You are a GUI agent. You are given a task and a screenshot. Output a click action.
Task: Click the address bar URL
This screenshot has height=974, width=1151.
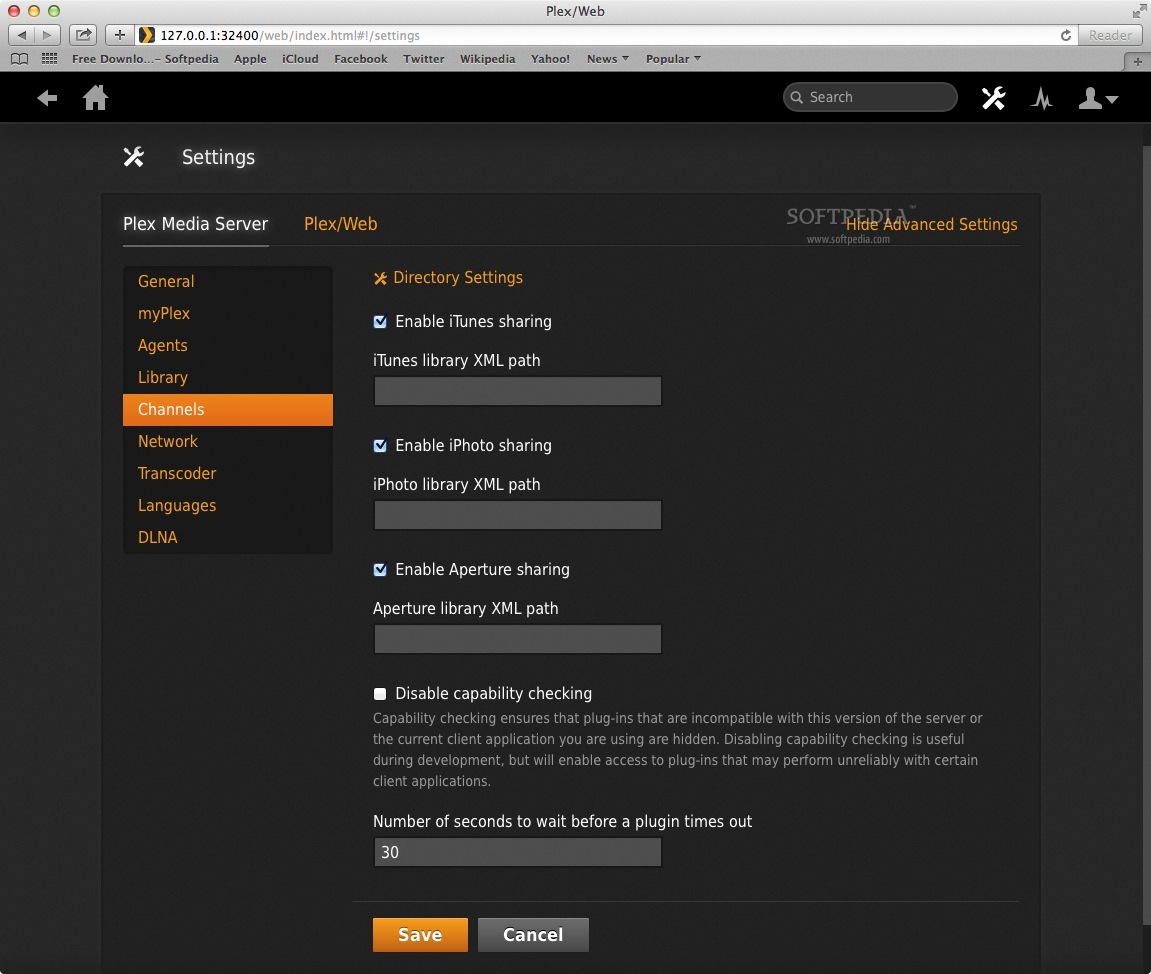(x=290, y=35)
